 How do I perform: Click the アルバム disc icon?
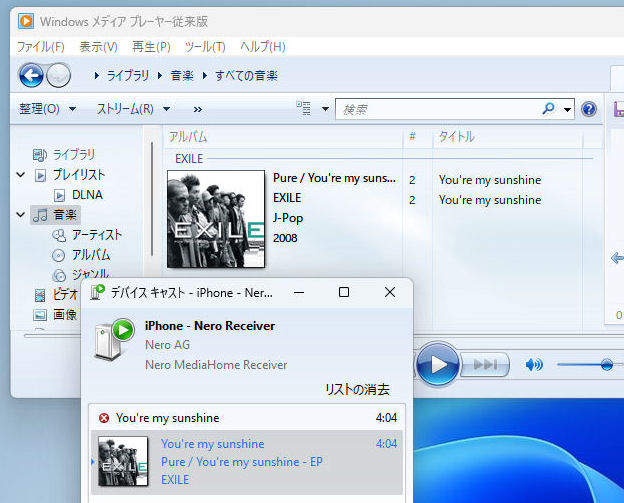click(x=58, y=255)
